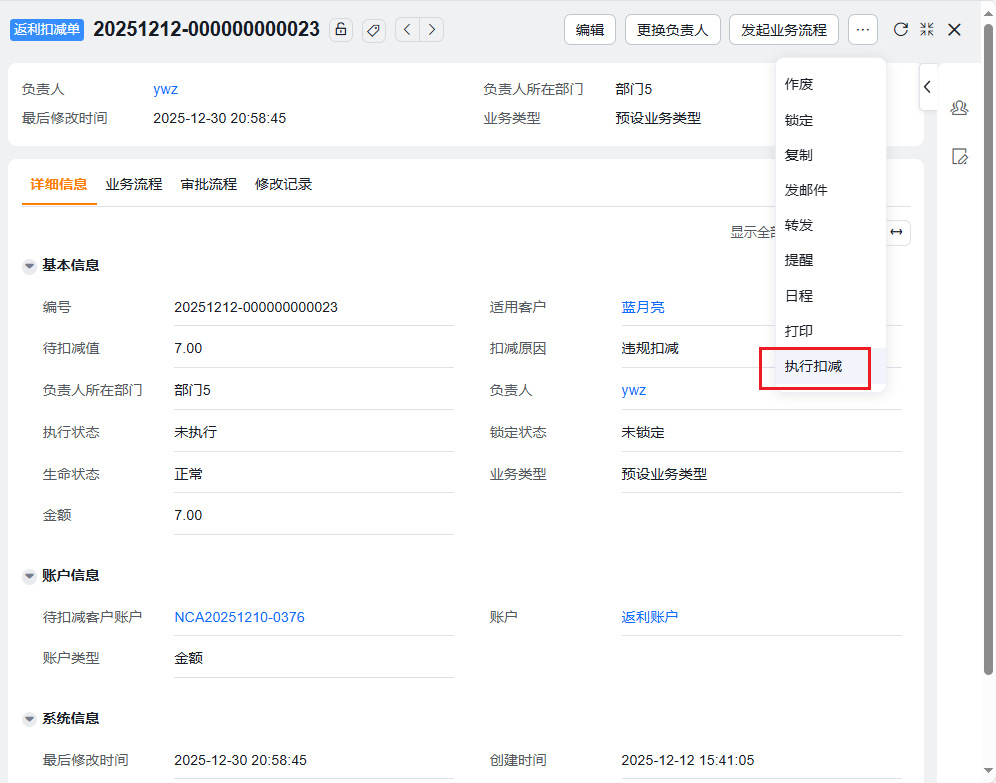Choose 作废 from the dropdown menu
The height and width of the screenshot is (783, 996).
point(831,84)
